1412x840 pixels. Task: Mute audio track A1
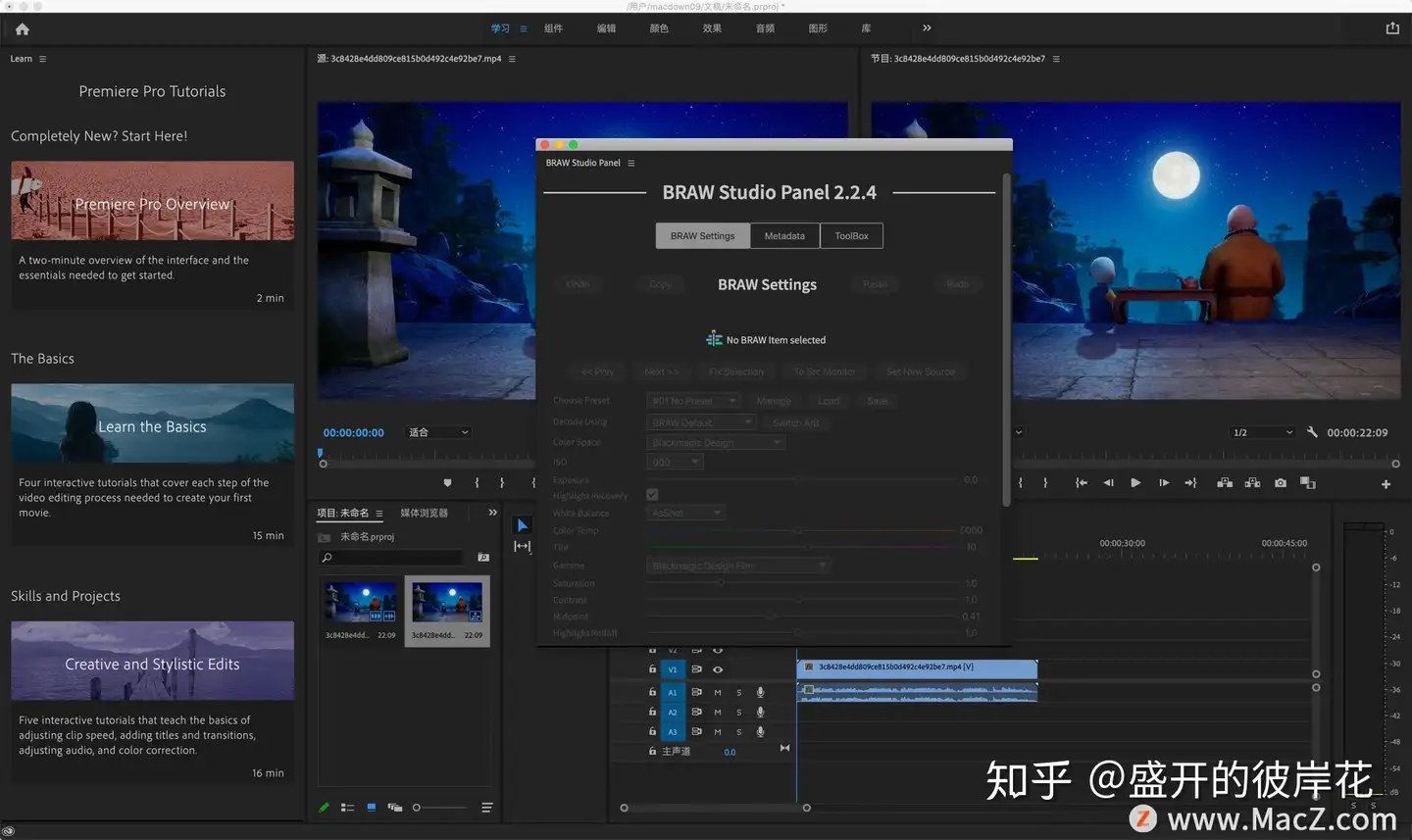[718, 692]
